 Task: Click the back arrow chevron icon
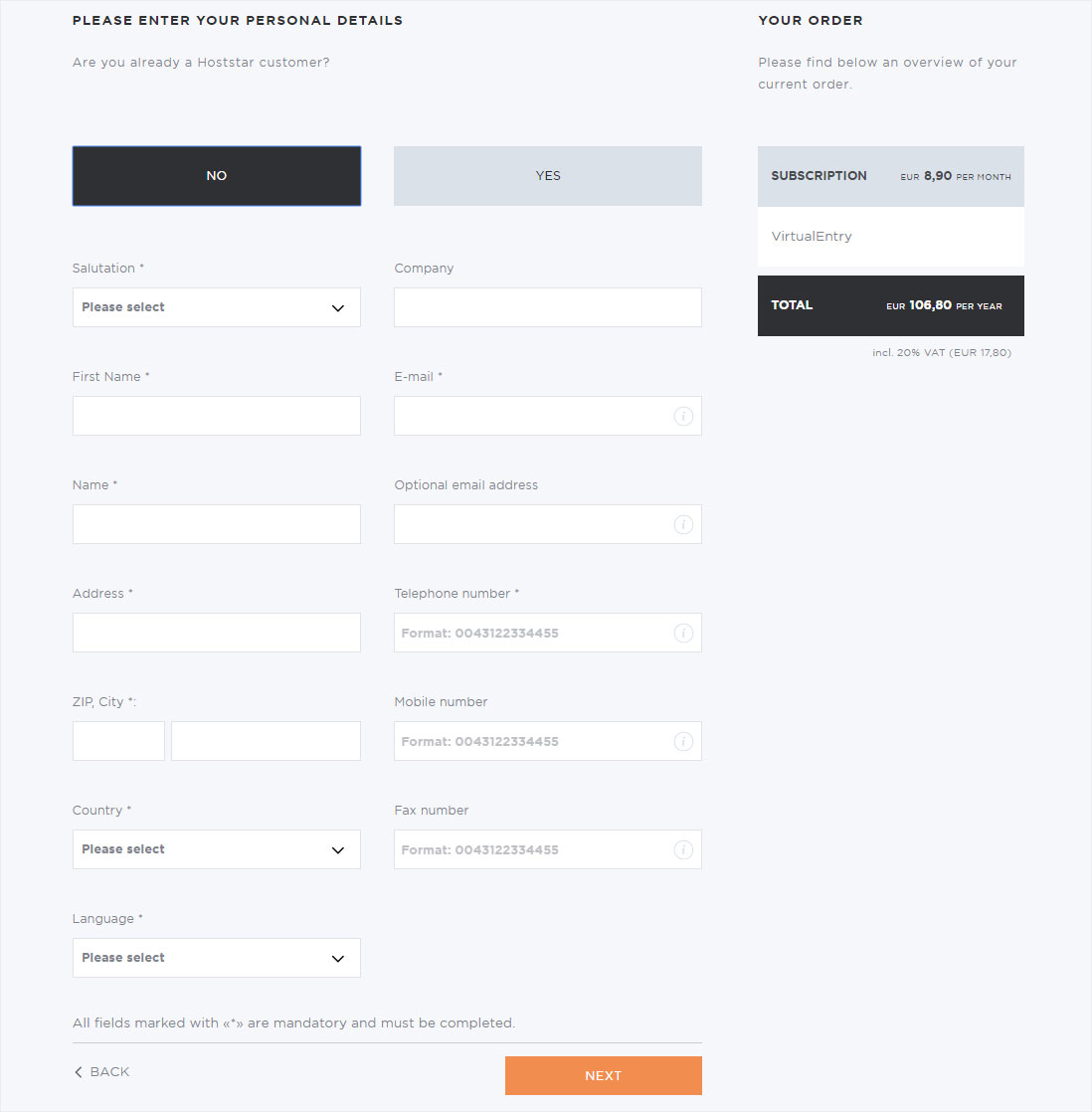pyautogui.click(x=78, y=1071)
